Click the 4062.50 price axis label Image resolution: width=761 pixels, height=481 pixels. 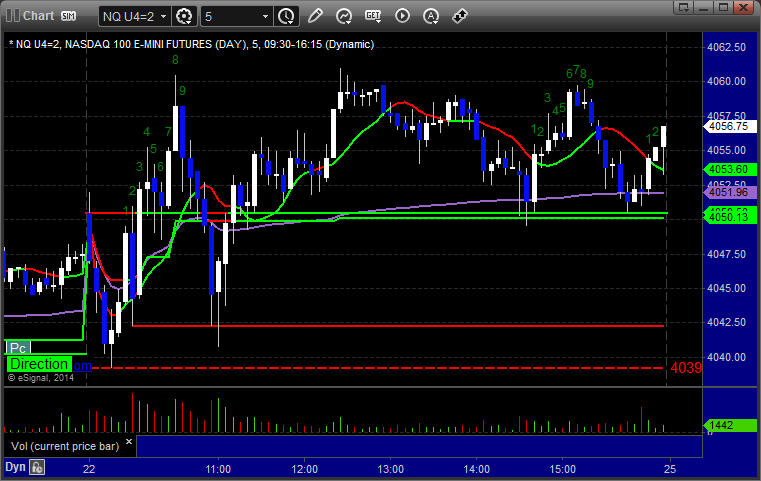(727, 47)
